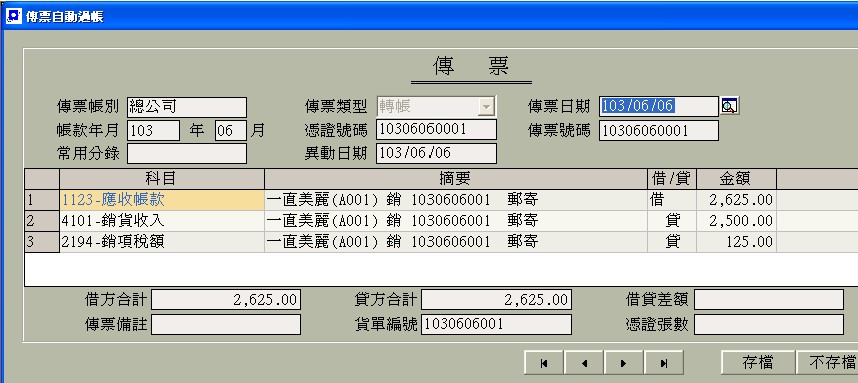Click the 摘要 column header
This screenshot has width=858, height=383.
pyautogui.click(x=456, y=179)
